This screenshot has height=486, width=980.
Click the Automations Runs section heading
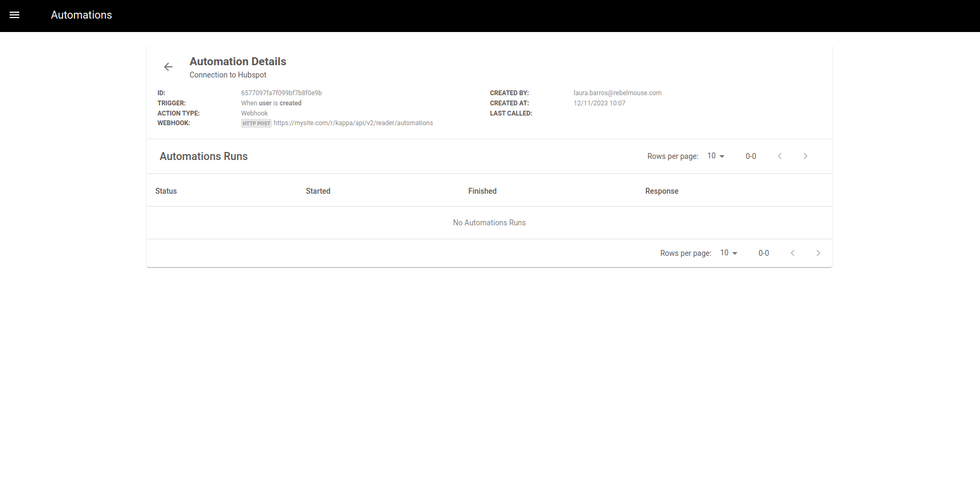click(203, 156)
